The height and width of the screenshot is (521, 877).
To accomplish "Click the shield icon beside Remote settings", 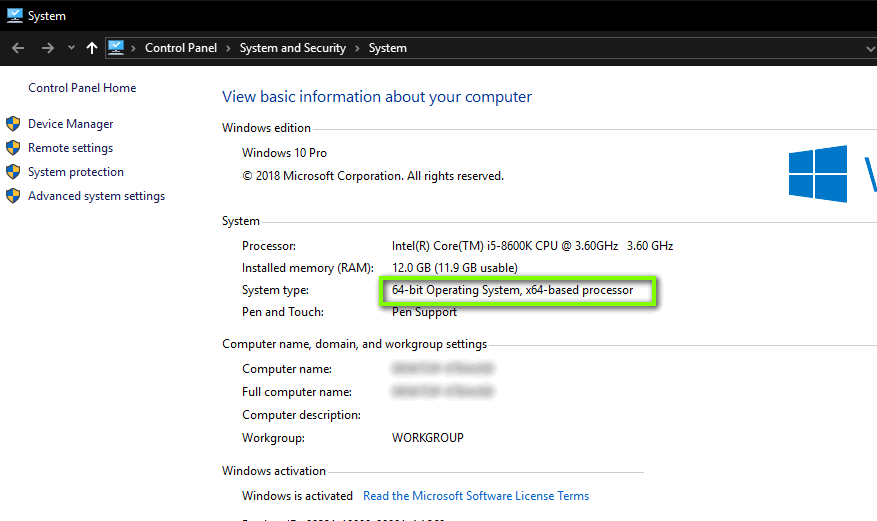I will point(13,148).
